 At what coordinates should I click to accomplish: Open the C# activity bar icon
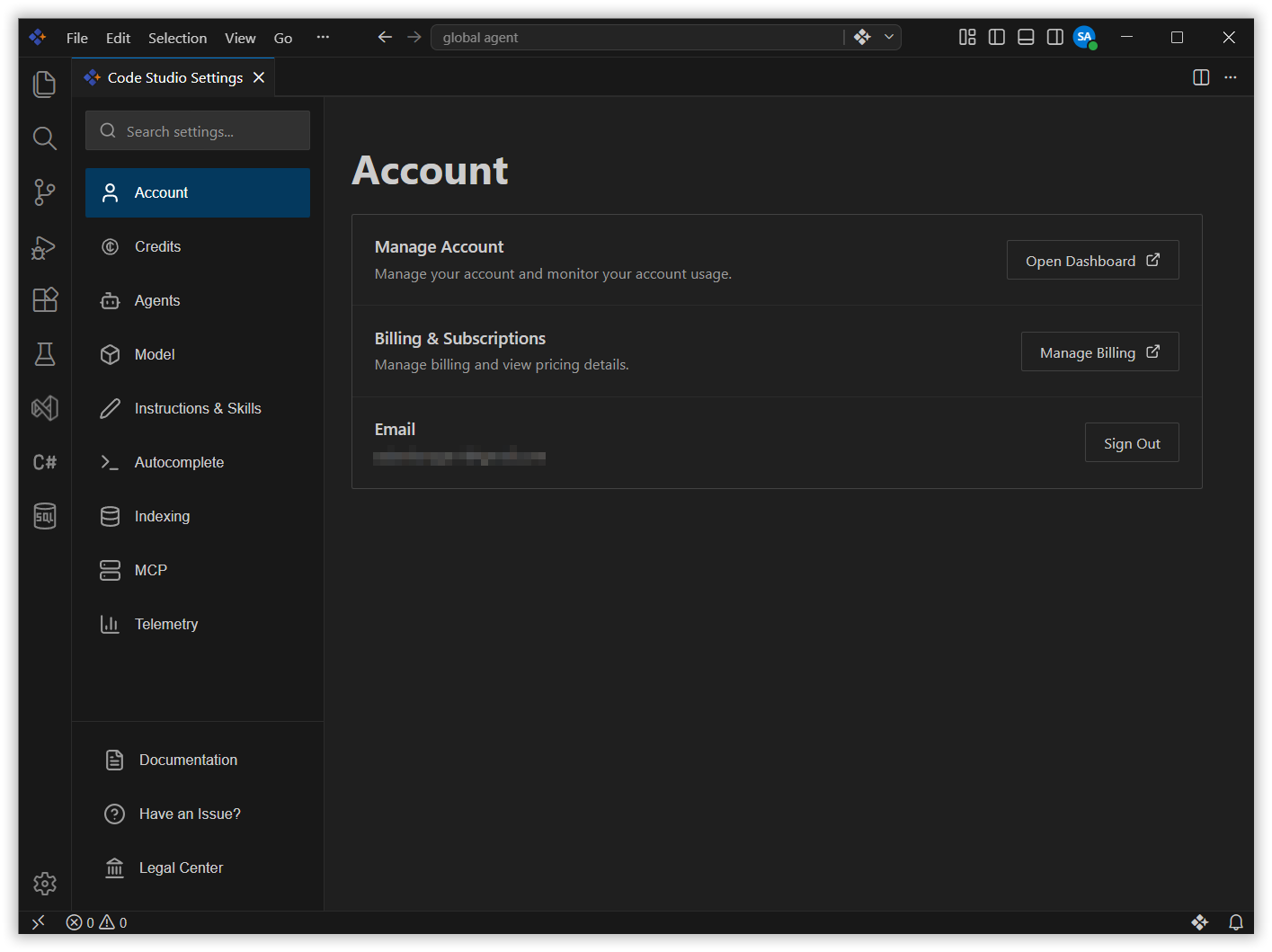(x=44, y=462)
